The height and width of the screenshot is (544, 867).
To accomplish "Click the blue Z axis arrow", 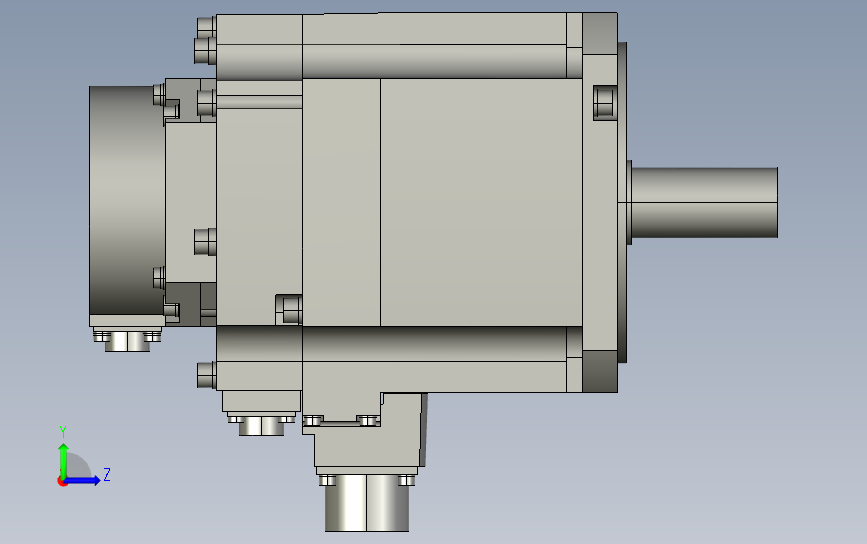I will [x=83, y=480].
